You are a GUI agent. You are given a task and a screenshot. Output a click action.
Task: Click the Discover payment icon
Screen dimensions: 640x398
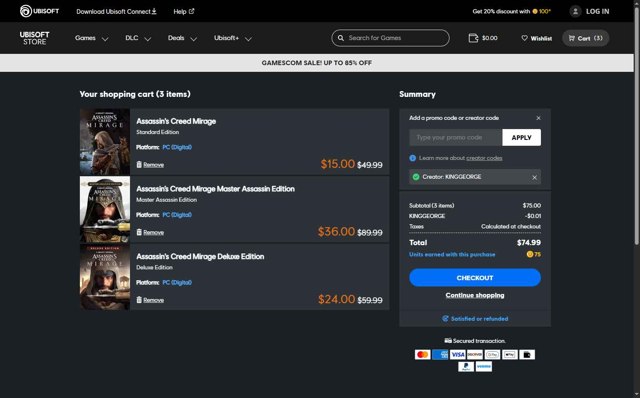475,354
